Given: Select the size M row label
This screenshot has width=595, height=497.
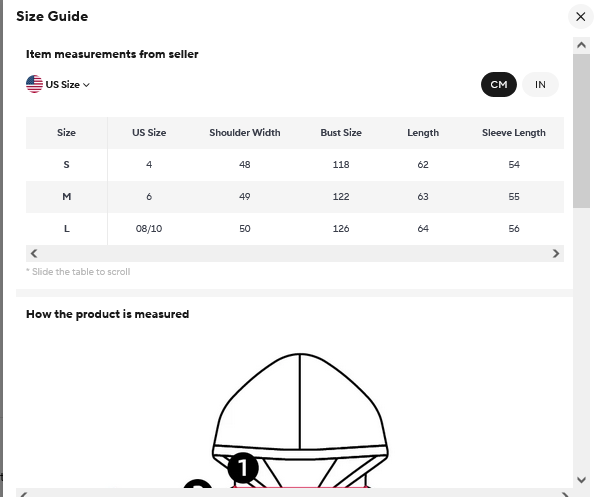Looking at the screenshot, I should click(x=66, y=197).
